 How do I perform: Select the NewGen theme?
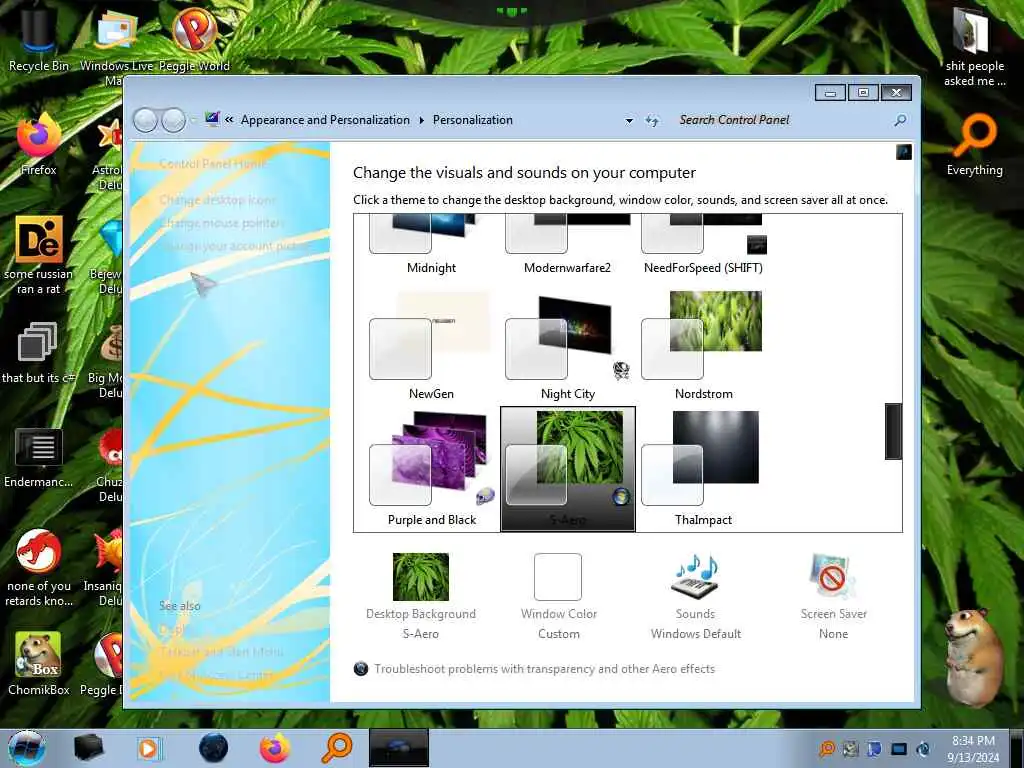[431, 345]
